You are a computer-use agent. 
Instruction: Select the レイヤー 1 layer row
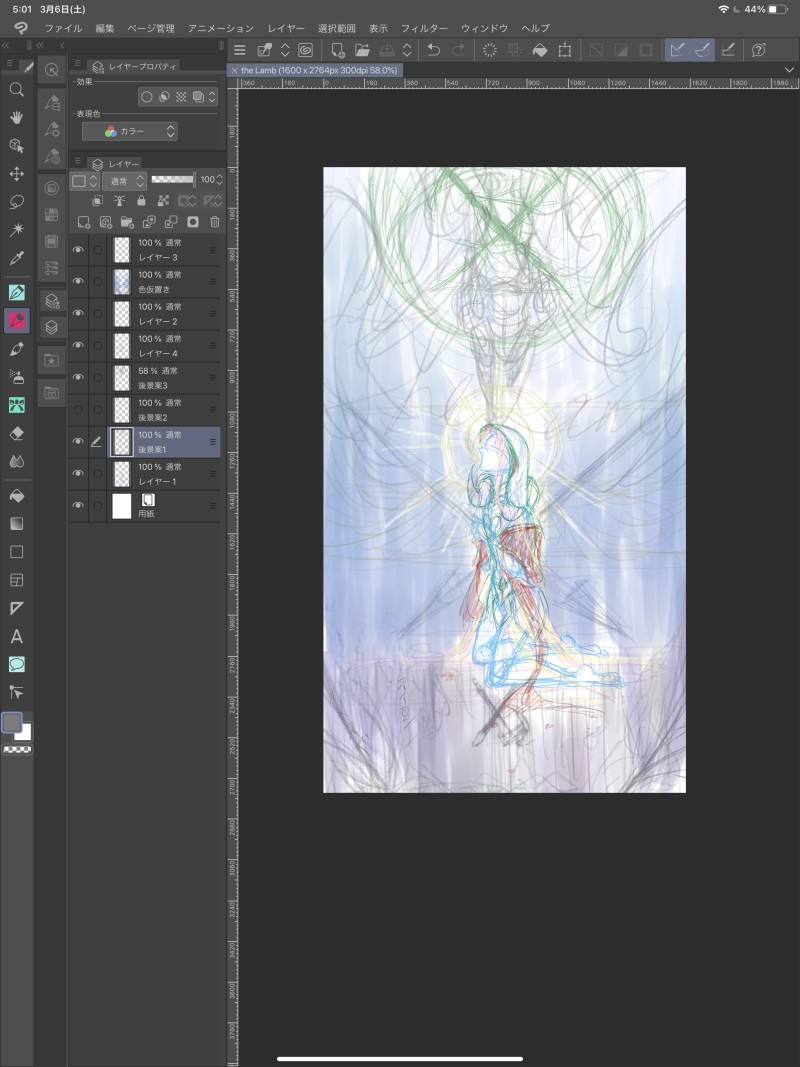coord(145,474)
